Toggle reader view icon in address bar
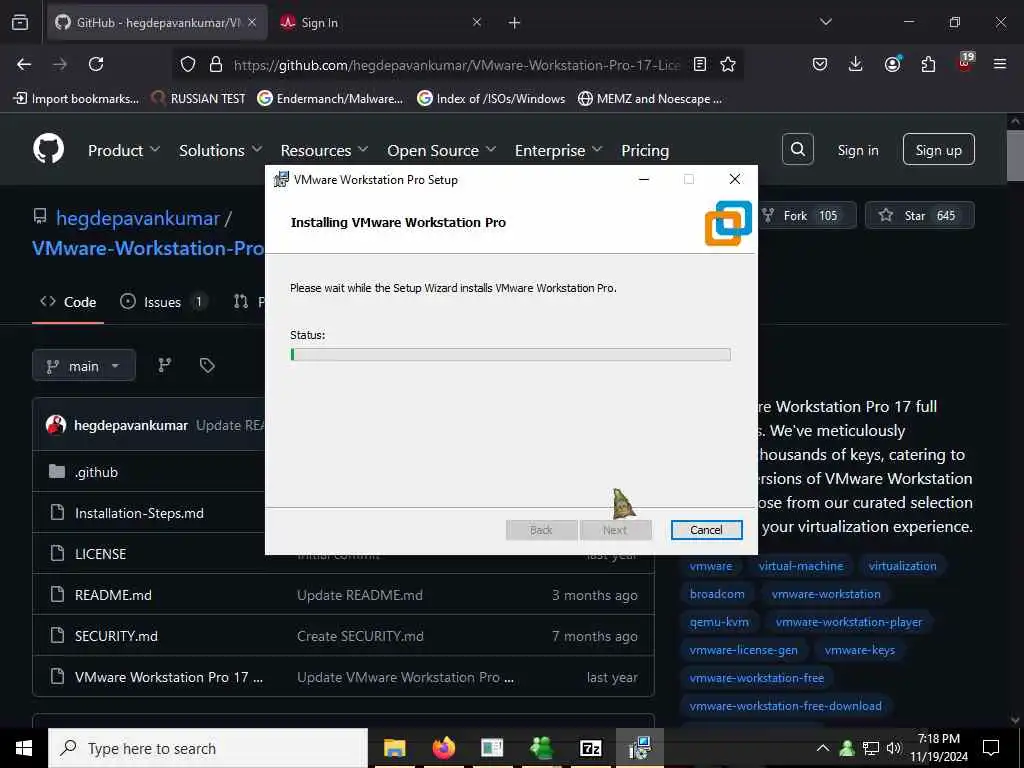This screenshot has width=1024, height=768. pyautogui.click(x=699, y=64)
